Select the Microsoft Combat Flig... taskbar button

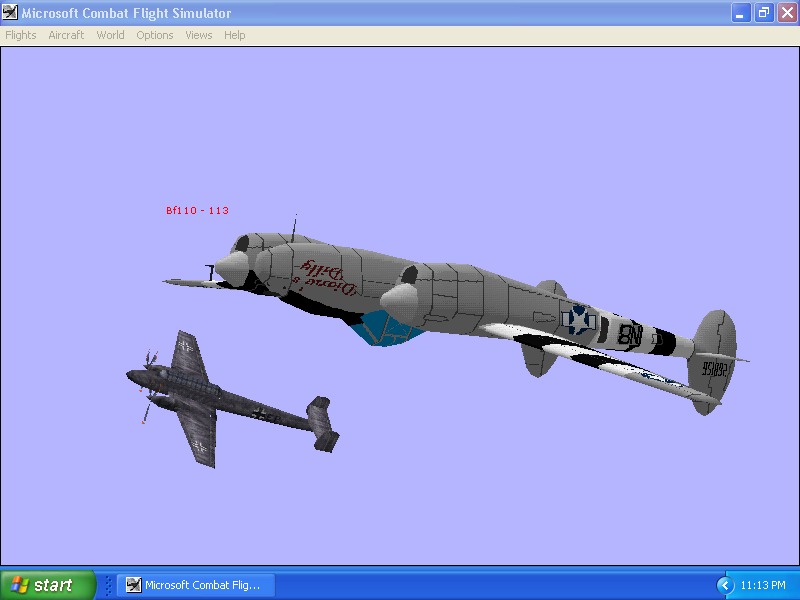point(196,585)
